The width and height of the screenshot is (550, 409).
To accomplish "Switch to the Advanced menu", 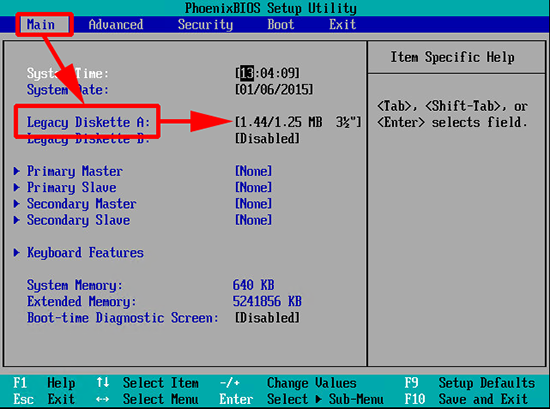I will (x=116, y=25).
